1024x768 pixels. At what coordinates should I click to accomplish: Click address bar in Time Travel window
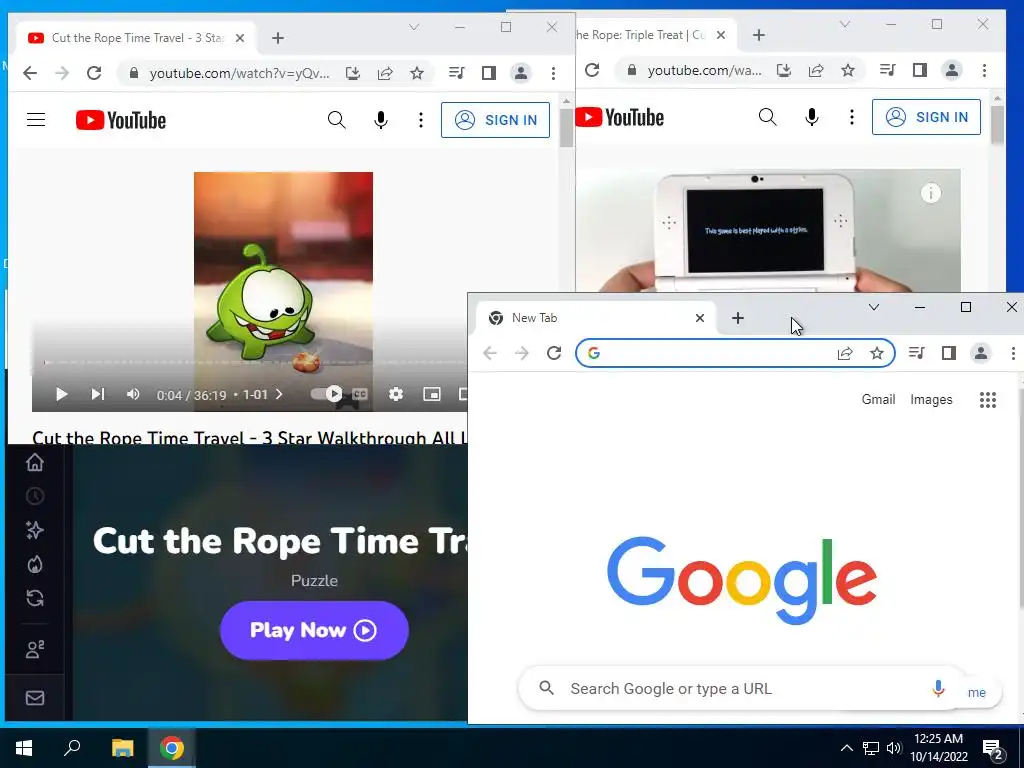[x=239, y=73]
